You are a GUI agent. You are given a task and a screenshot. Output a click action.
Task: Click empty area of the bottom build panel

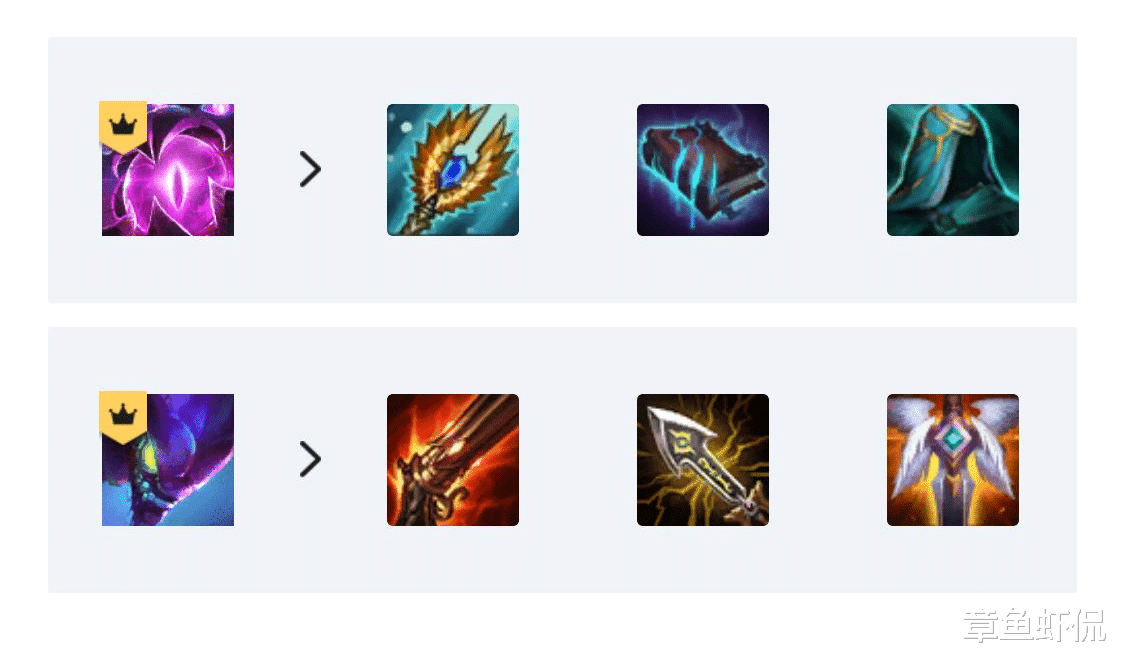562,563
